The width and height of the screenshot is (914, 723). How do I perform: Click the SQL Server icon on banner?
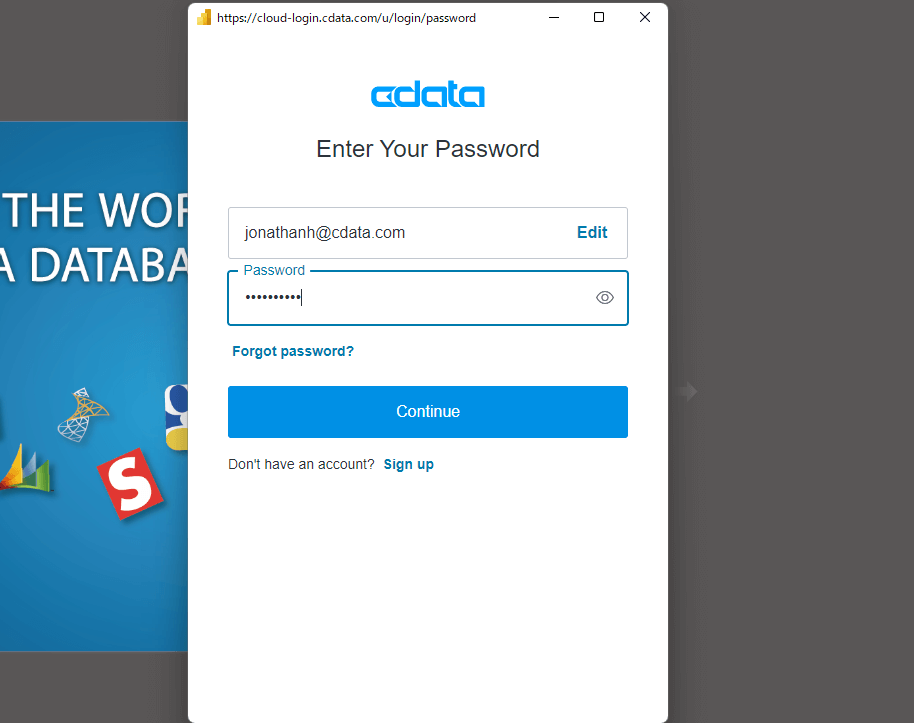tap(82, 415)
